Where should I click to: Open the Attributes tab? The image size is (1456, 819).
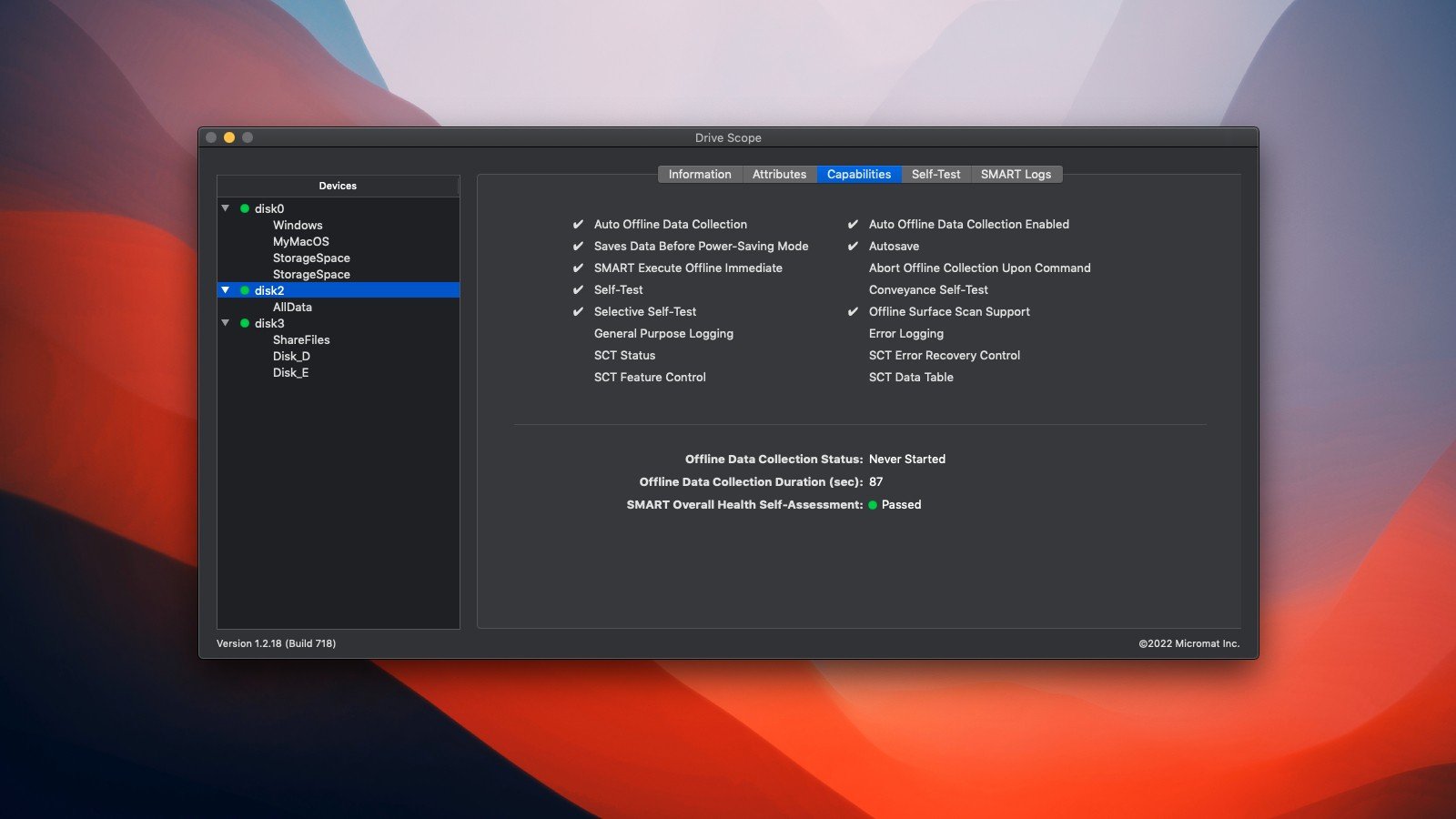coord(779,174)
